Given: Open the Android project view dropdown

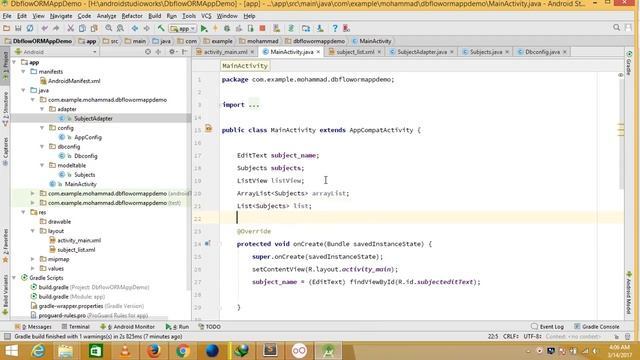Looking at the screenshot, I should click(x=56, y=52).
